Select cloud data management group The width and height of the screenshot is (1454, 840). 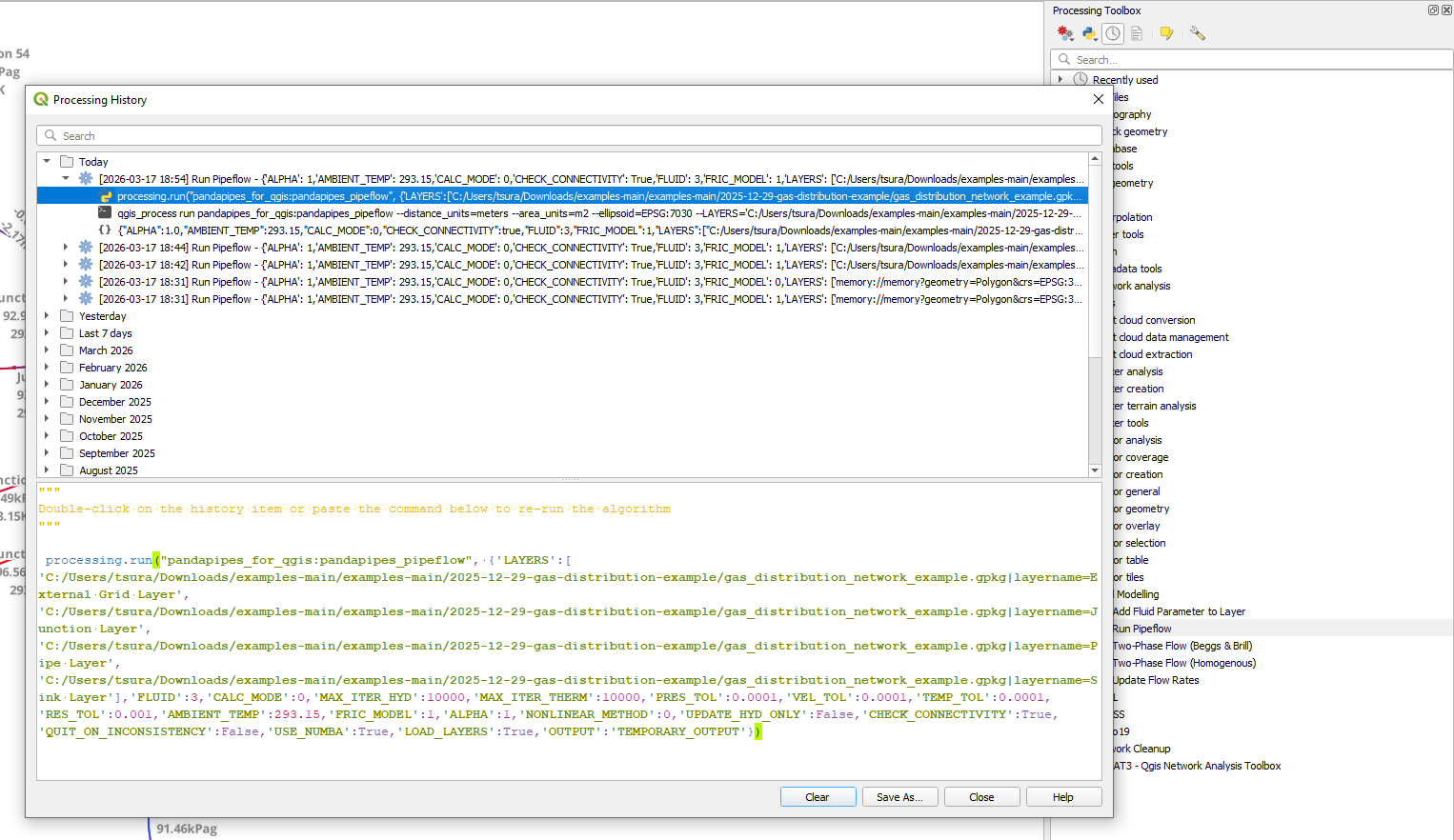(1171, 337)
